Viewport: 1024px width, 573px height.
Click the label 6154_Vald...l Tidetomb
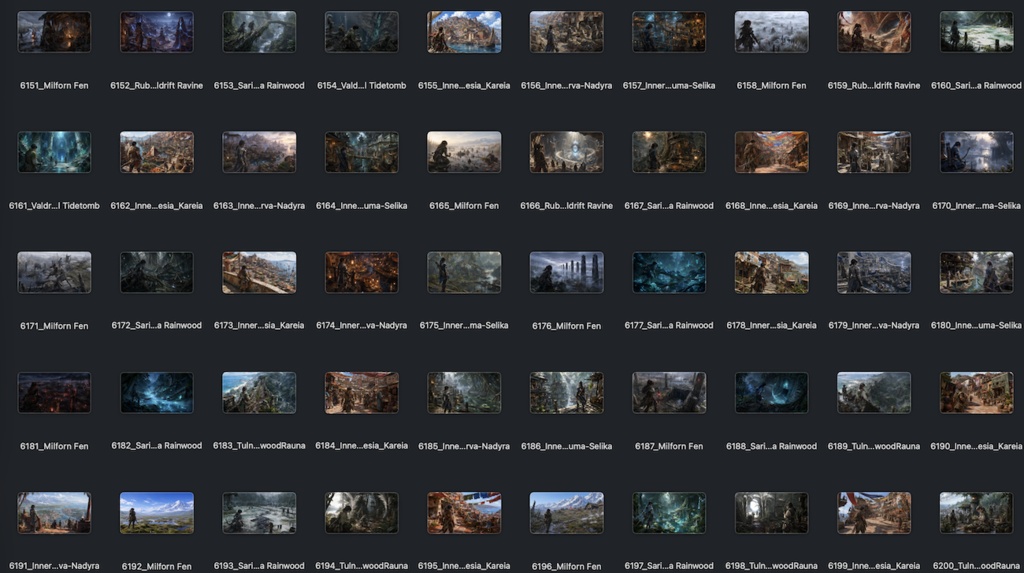362,86
